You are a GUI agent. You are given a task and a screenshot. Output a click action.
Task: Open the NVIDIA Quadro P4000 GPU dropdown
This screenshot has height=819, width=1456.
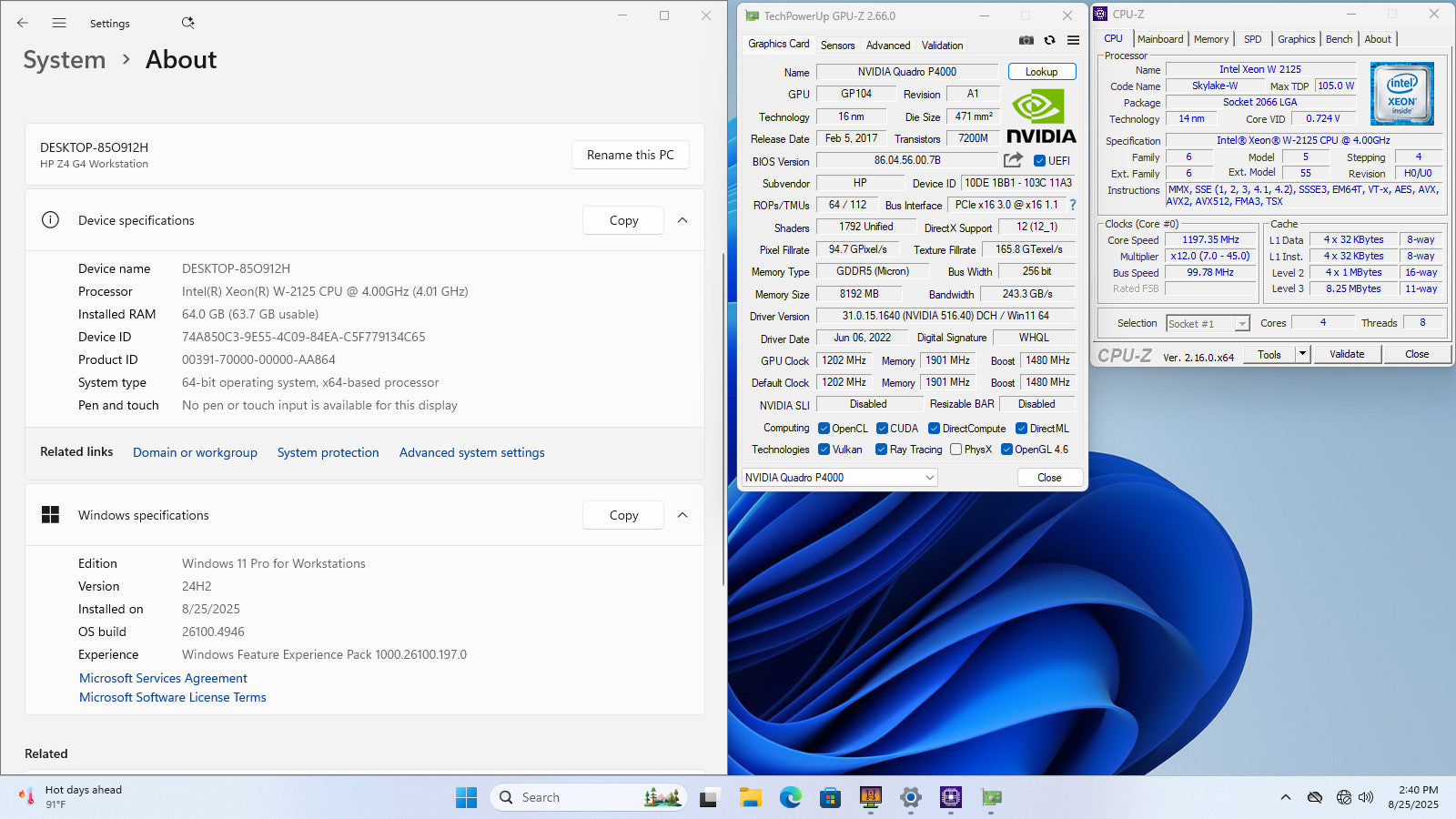click(x=839, y=478)
